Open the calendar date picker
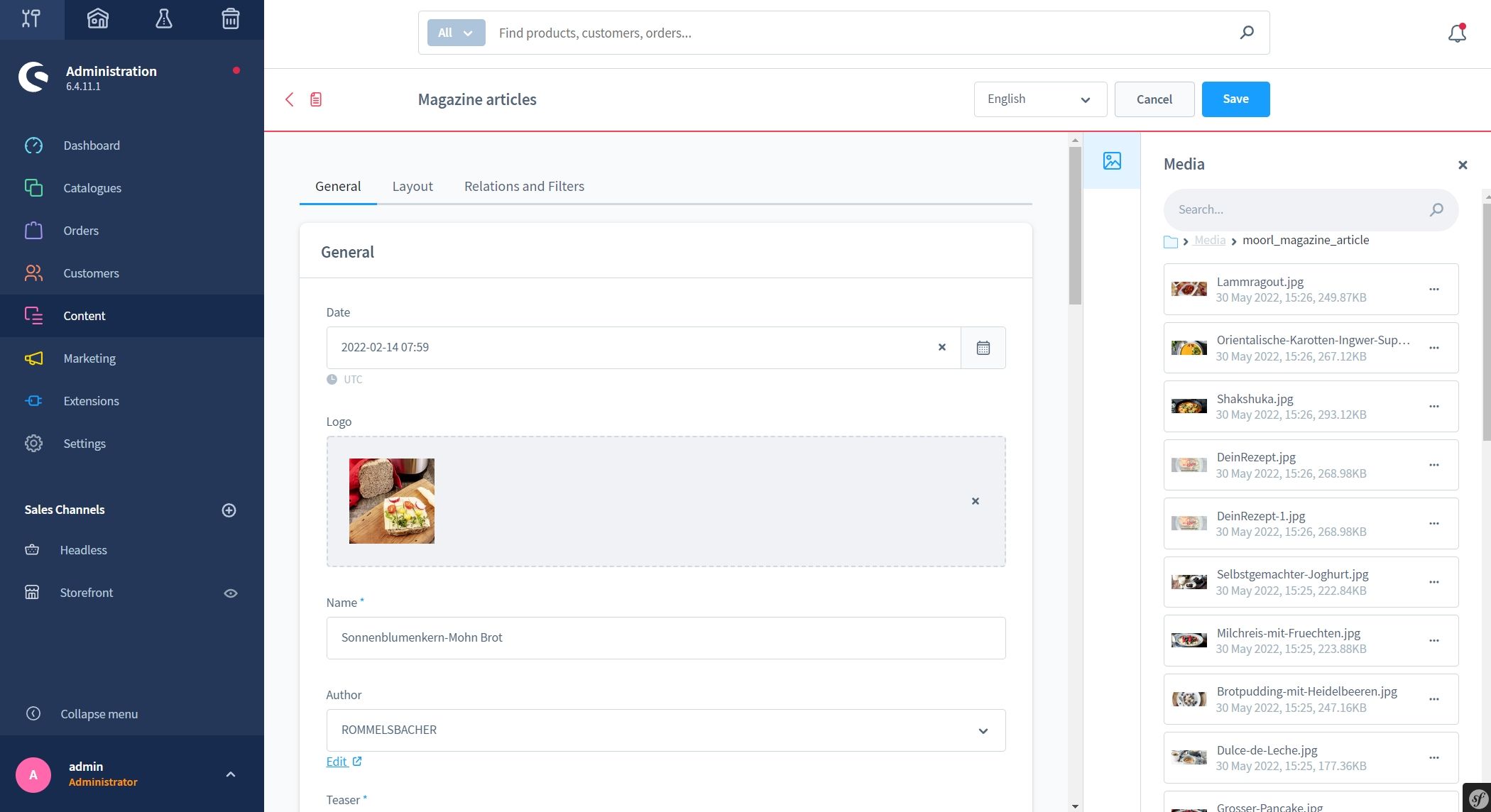 (983, 348)
